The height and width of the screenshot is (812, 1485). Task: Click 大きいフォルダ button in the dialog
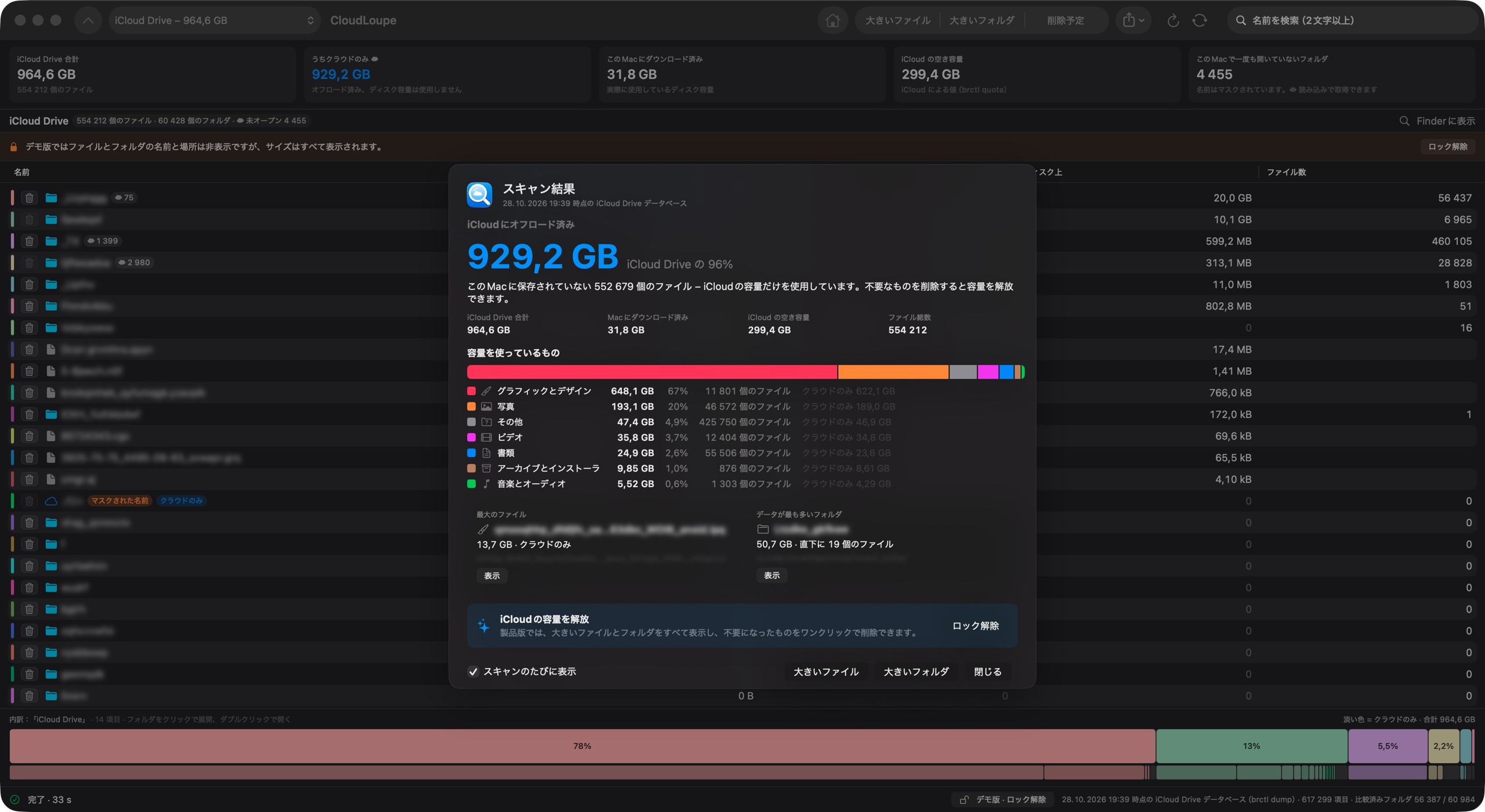point(916,672)
